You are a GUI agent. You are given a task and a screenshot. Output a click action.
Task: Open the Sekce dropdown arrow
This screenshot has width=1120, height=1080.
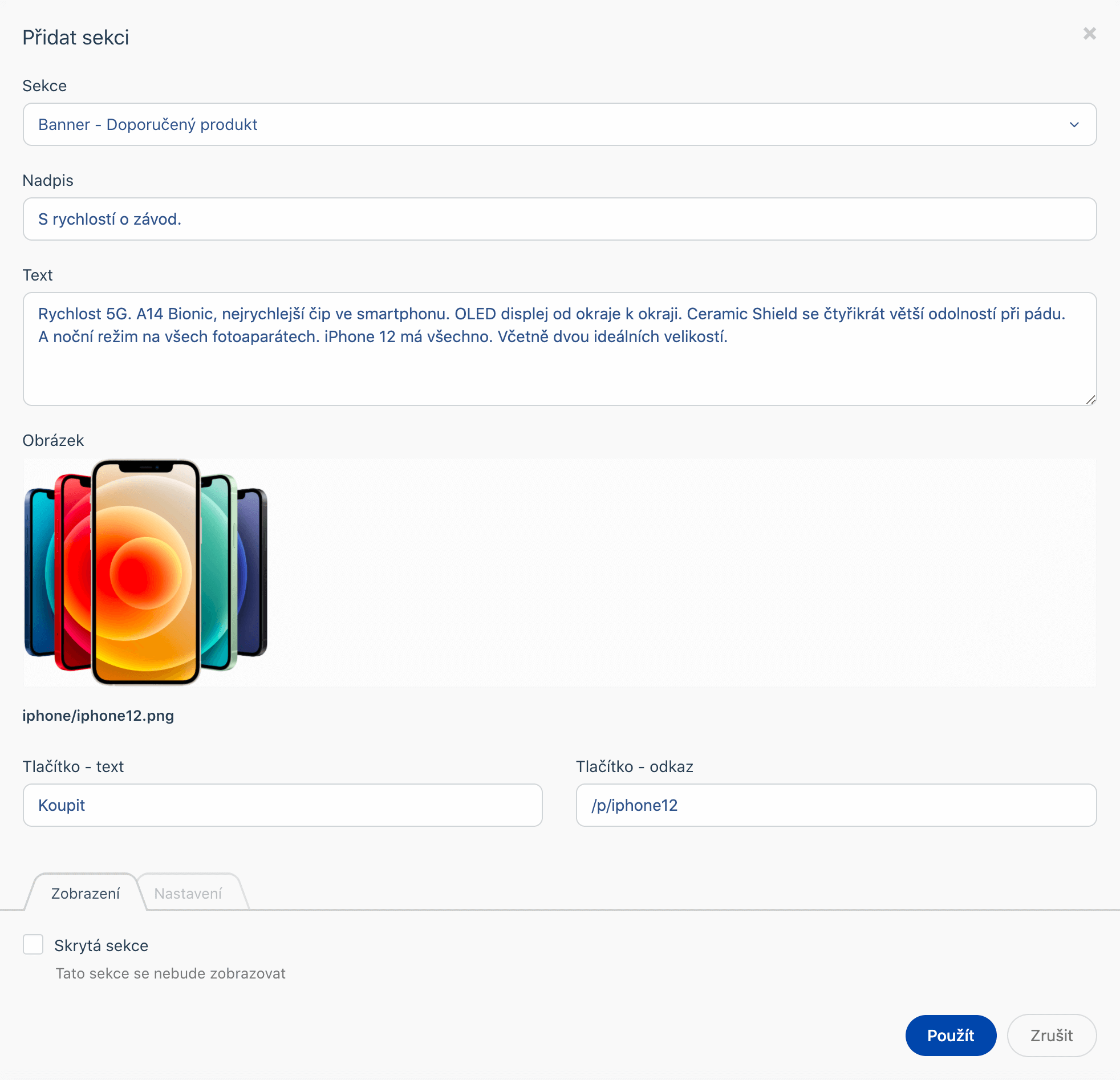point(1074,124)
